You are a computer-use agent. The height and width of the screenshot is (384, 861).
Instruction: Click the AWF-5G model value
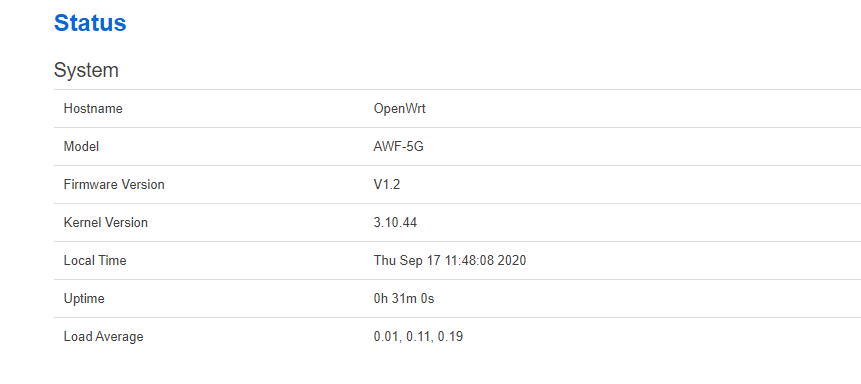(x=398, y=147)
